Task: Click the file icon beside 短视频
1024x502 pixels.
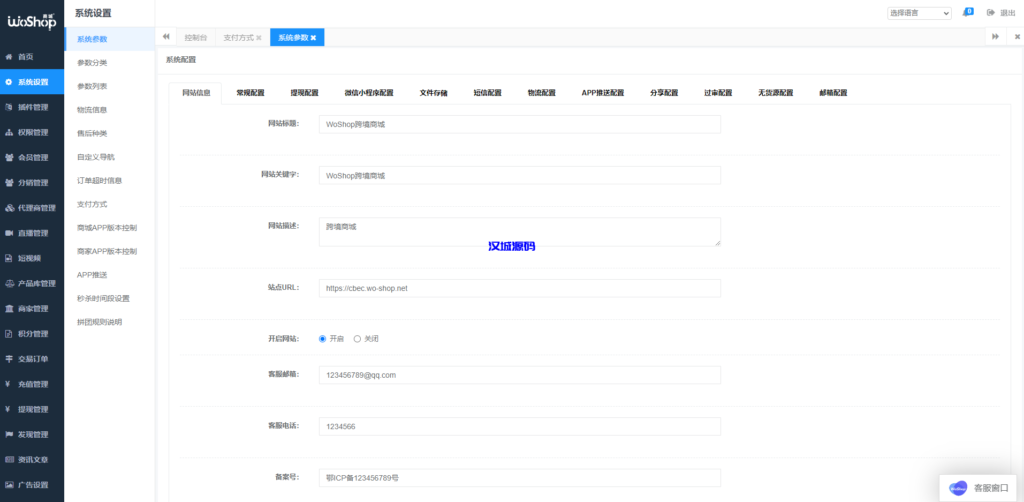Action: (x=8, y=258)
